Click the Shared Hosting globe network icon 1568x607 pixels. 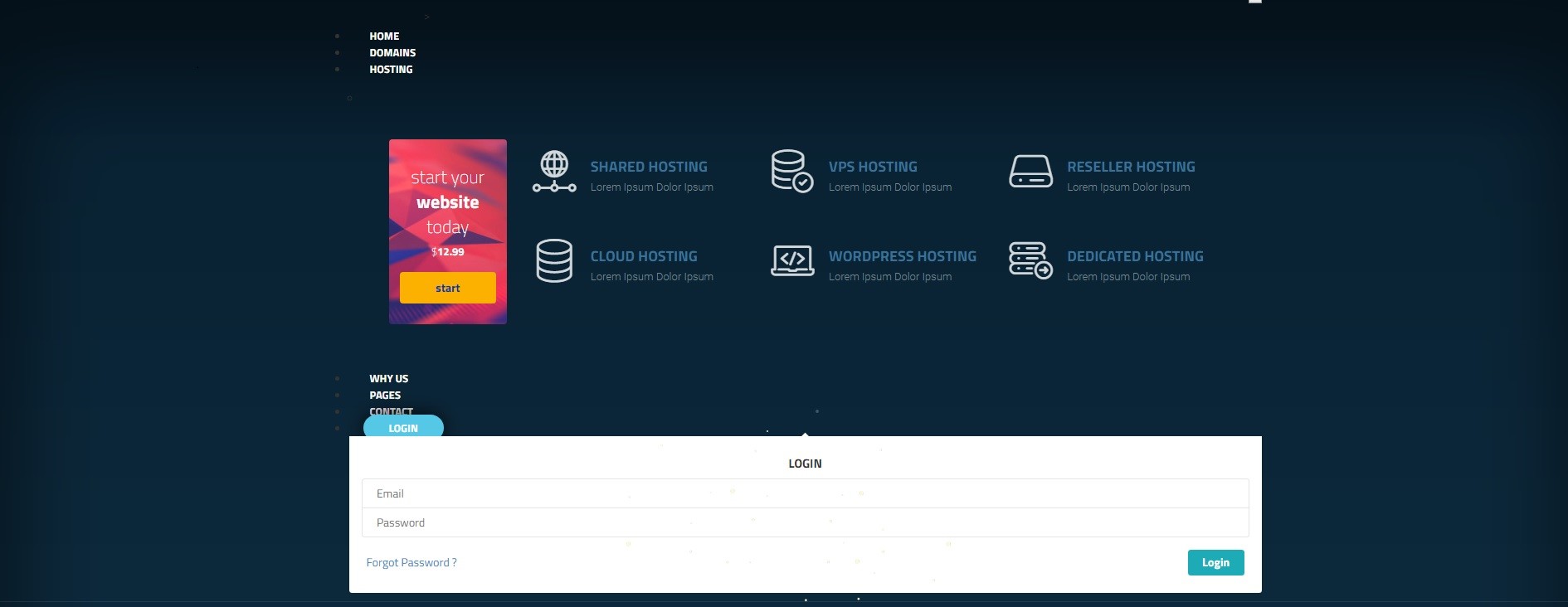point(554,172)
